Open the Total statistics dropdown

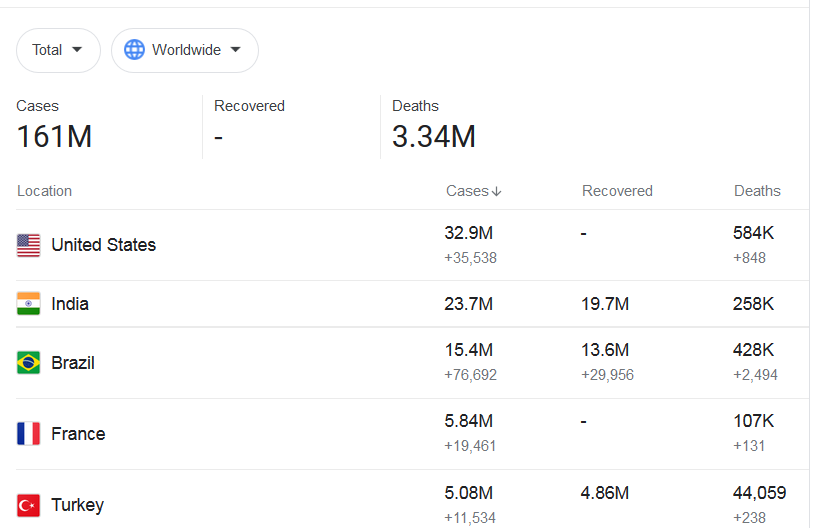58,50
